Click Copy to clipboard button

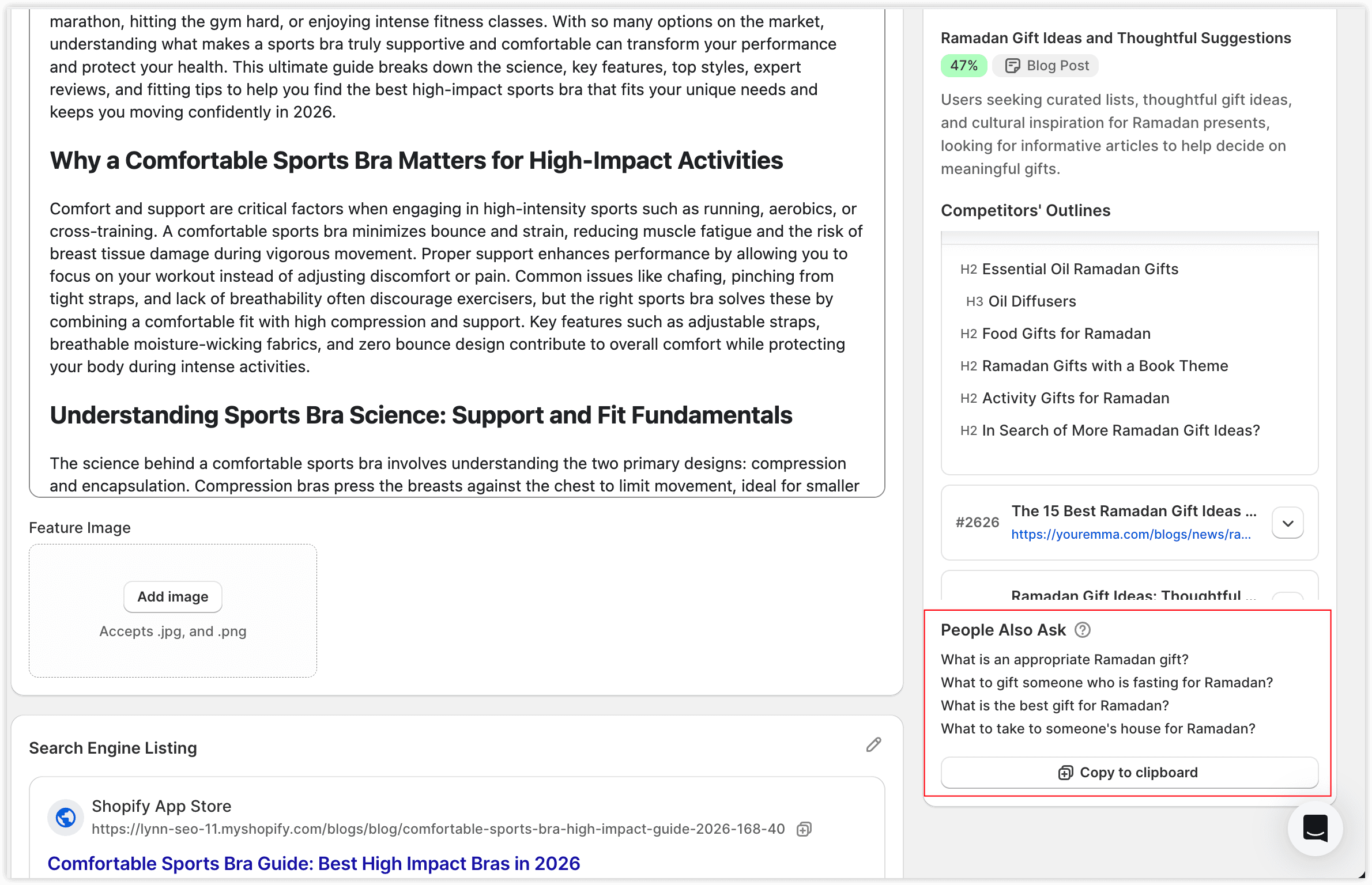coord(1129,773)
